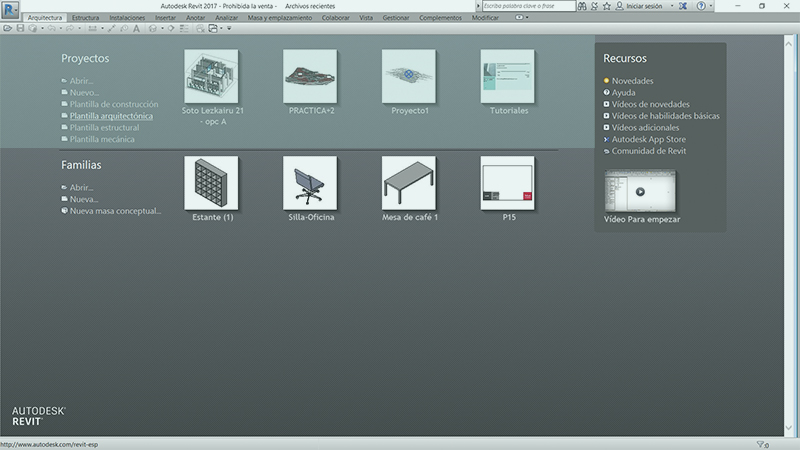The width and height of the screenshot is (800, 450).
Task: Select the Tag by Category icon
Action: (124, 29)
